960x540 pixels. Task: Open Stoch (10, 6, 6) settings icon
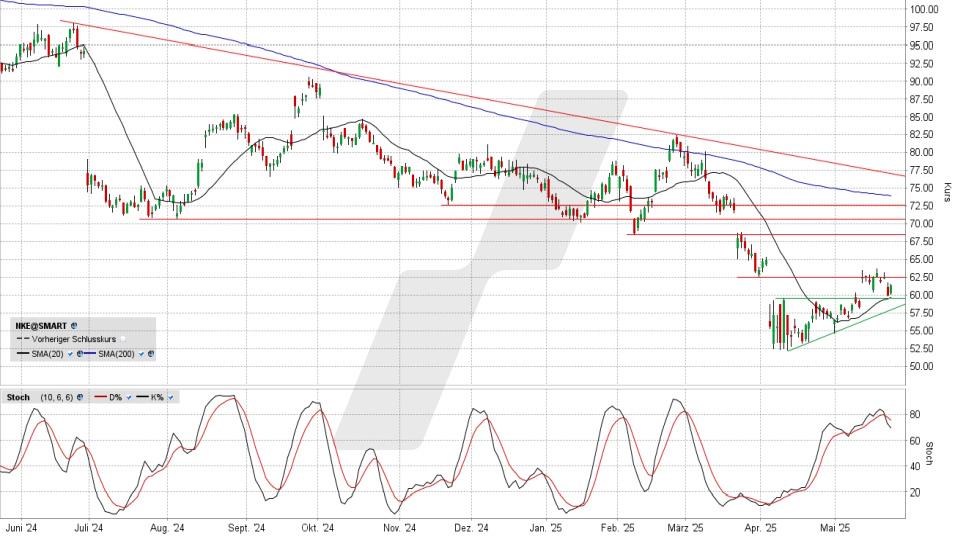coord(80,397)
